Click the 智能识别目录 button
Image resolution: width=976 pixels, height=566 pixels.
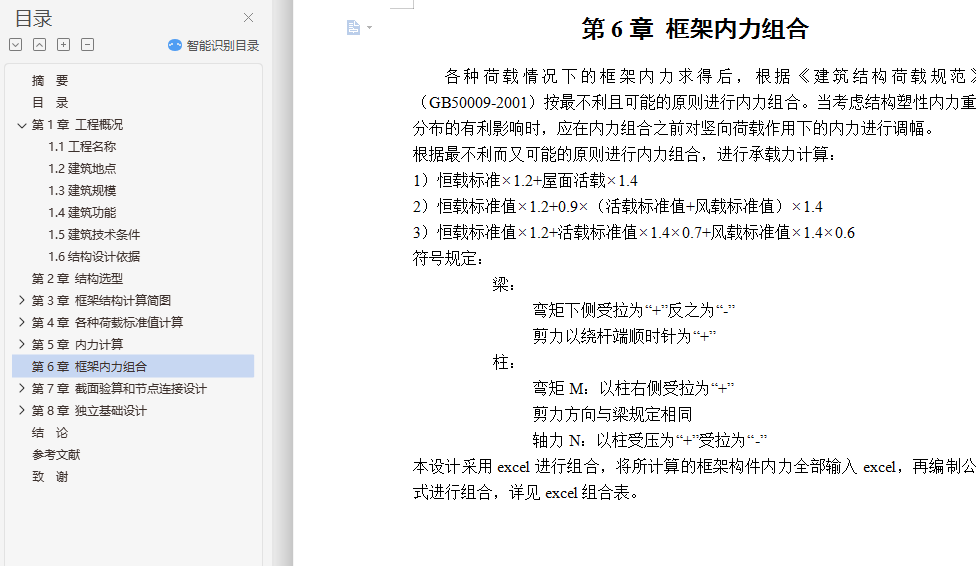[214, 45]
